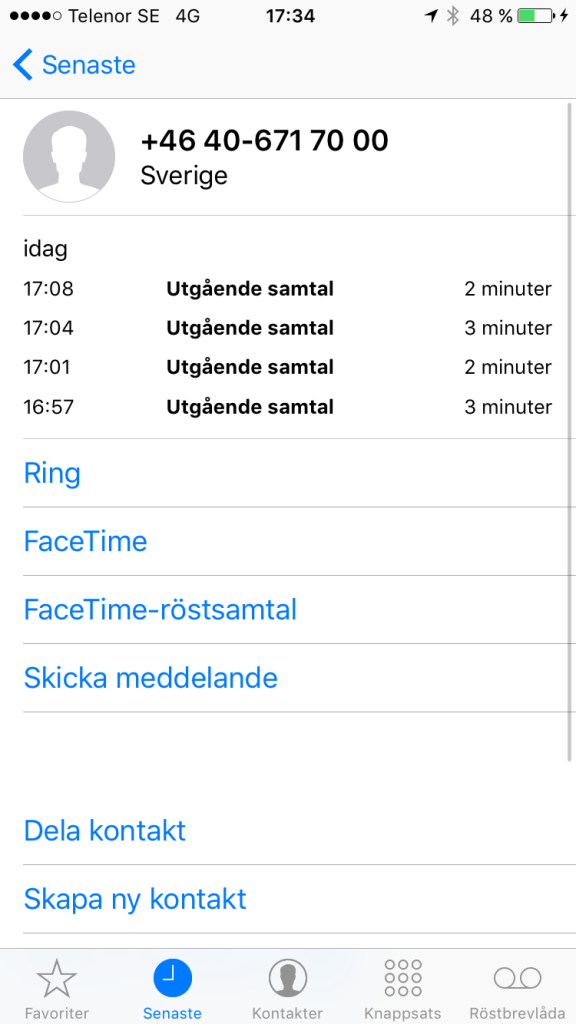Open the Röstbrevlåda voicemail icon

pyautogui.click(x=518, y=978)
